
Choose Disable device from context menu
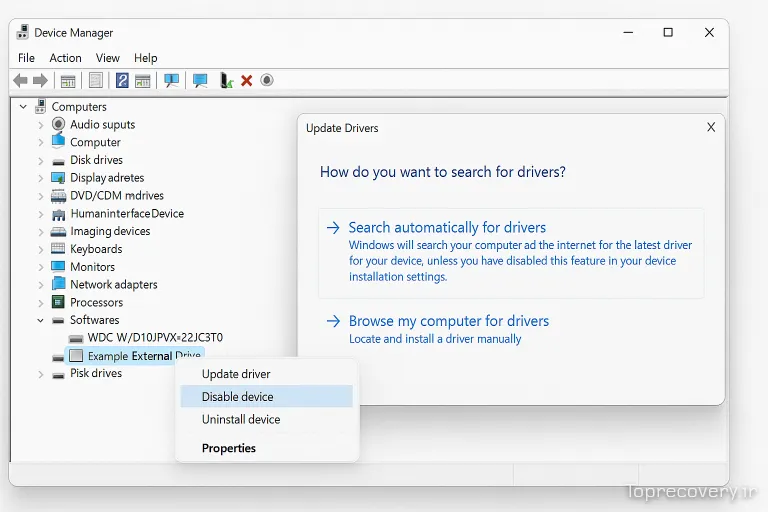click(238, 397)
